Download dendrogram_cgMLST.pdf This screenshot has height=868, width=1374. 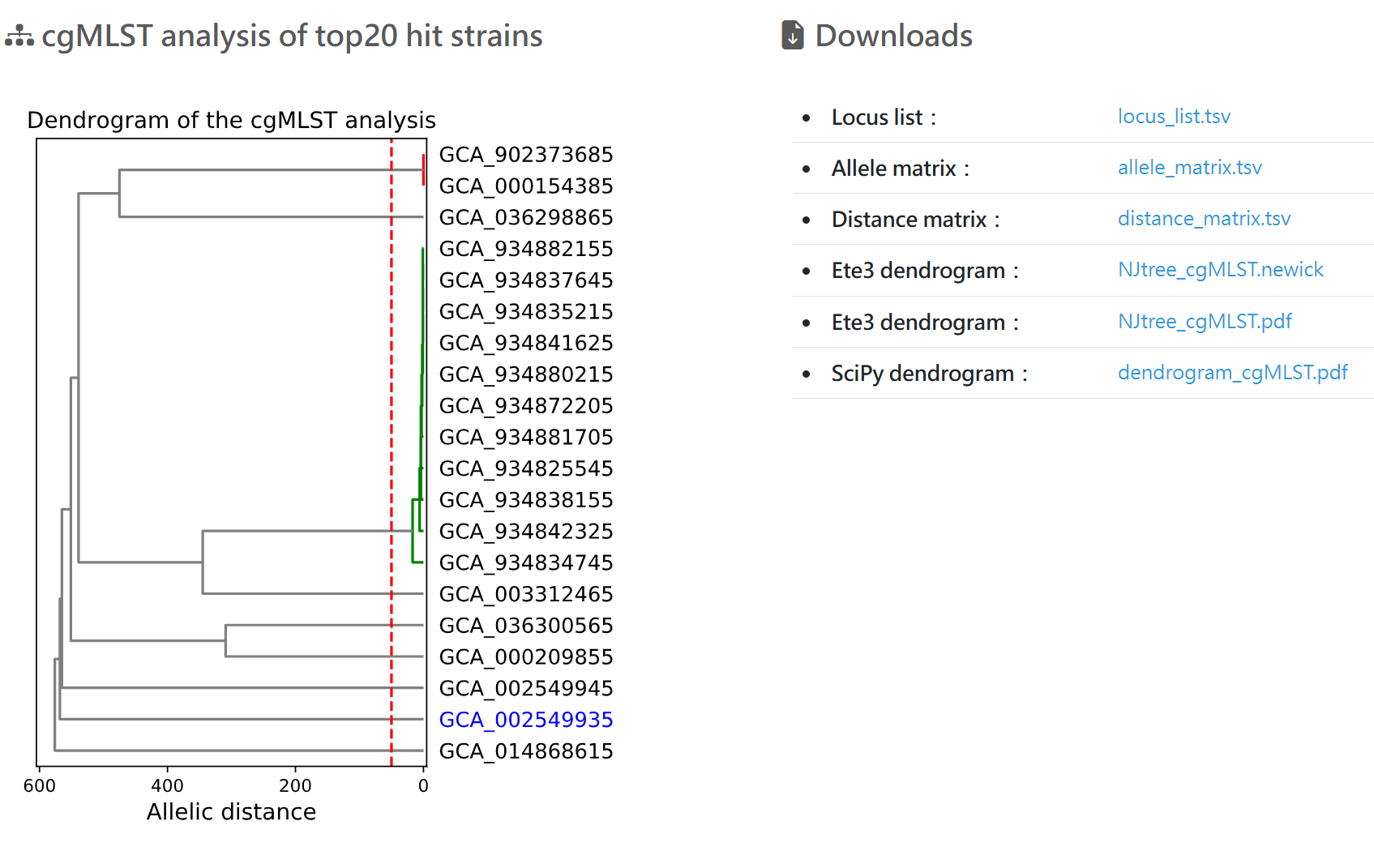click(1232, 373)
